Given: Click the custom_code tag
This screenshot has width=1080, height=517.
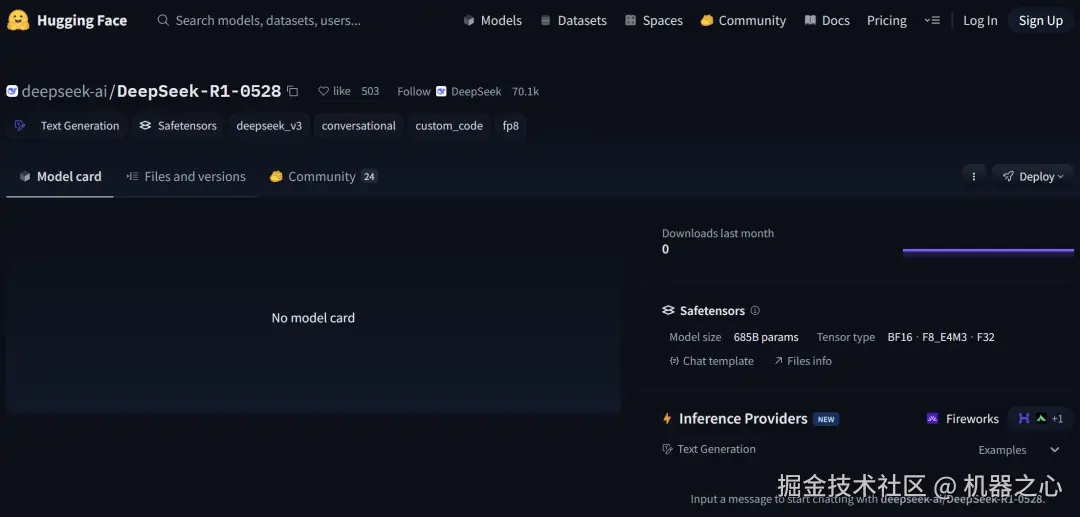Looking at the screenshot, I should click(449, 126).
